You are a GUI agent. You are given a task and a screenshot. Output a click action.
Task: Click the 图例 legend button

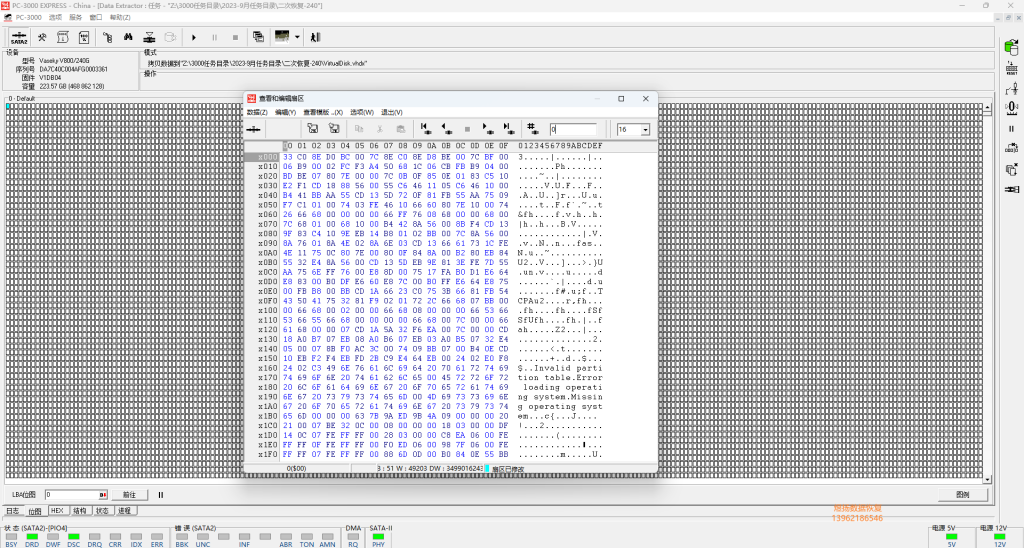tap(963, 495)
